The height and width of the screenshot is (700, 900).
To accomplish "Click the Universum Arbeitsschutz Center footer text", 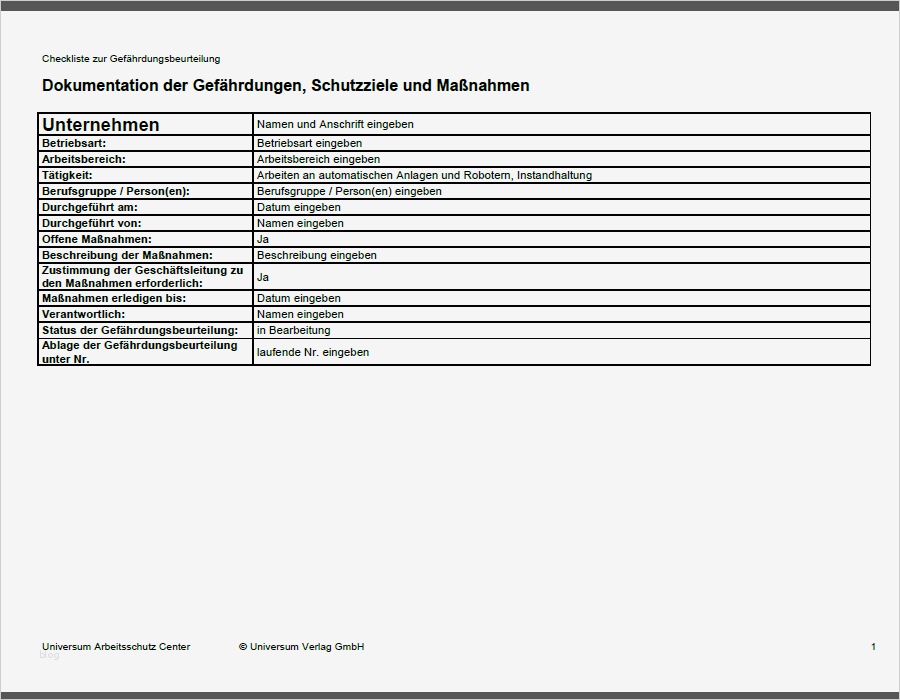I will coord(116,647).
